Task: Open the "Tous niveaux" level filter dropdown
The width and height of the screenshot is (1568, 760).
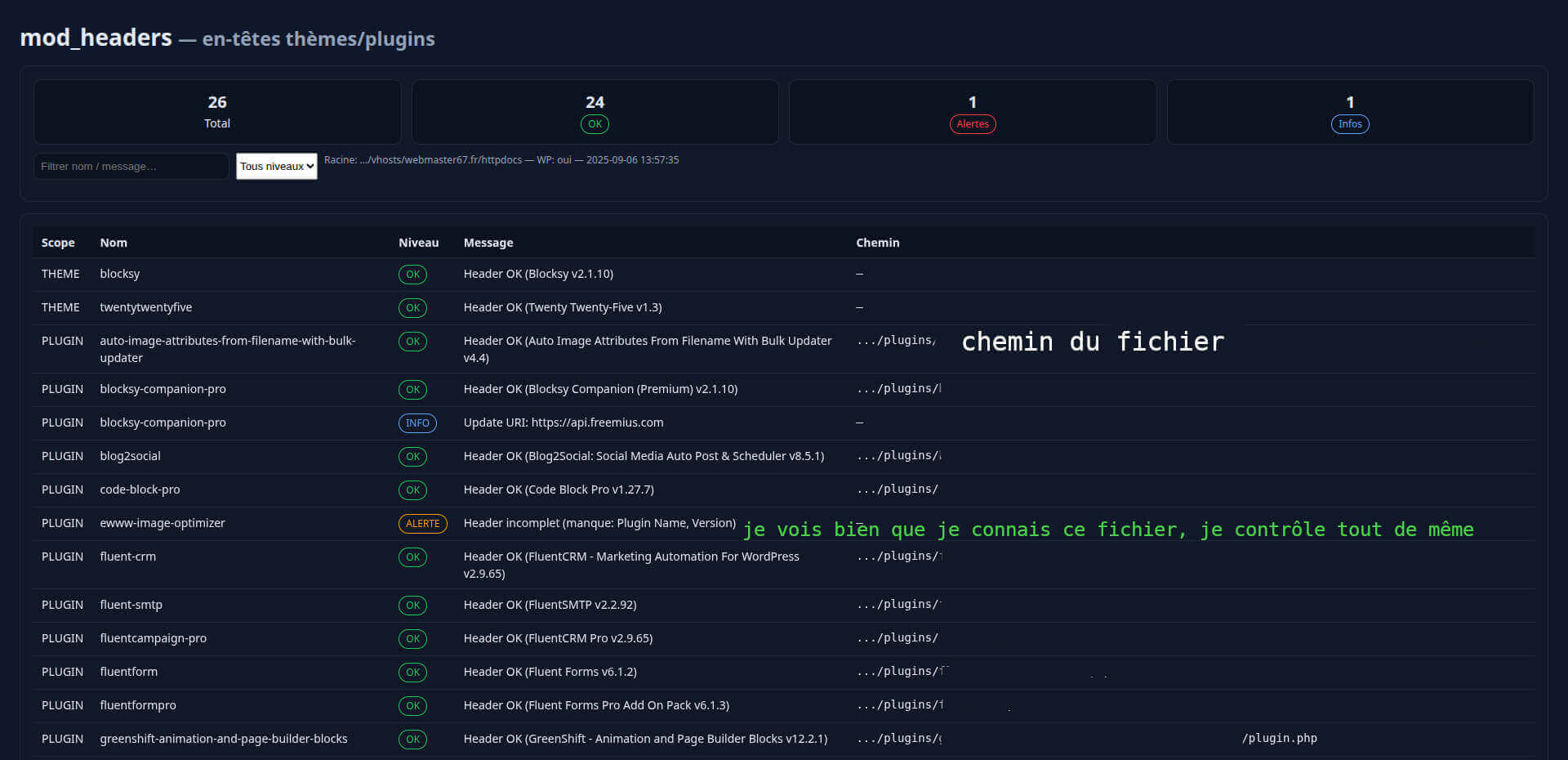Action: click(276, 166)
